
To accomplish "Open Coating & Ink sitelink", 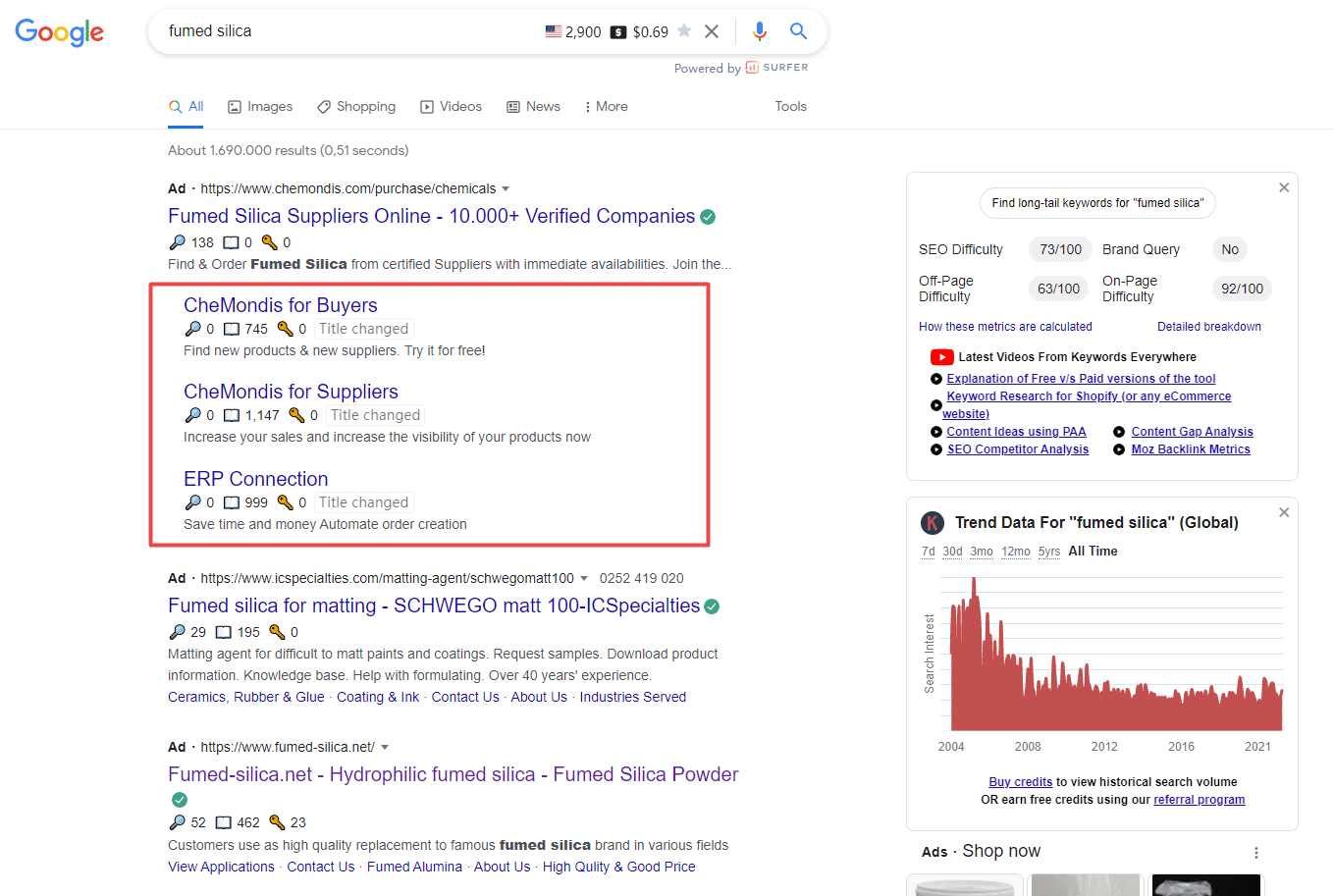I will point(378,697).
